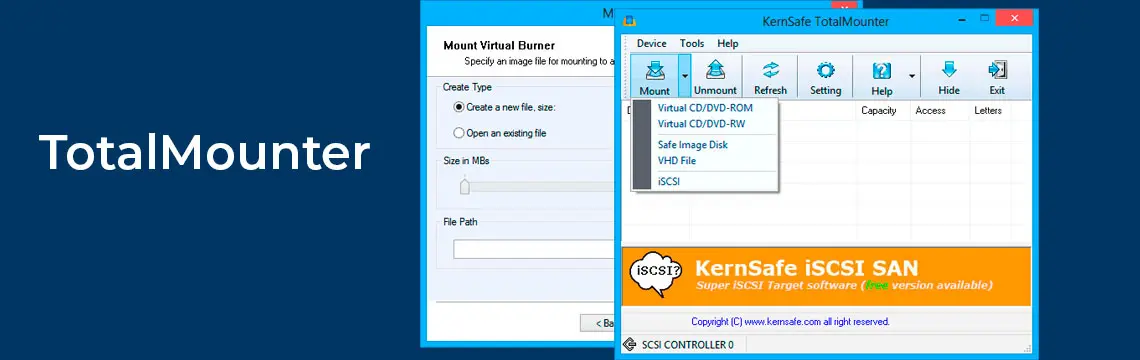Open the Tools menu
The width and height of the screenshot is (1140, 360).
pyautogui.click(x=692, y=44)
